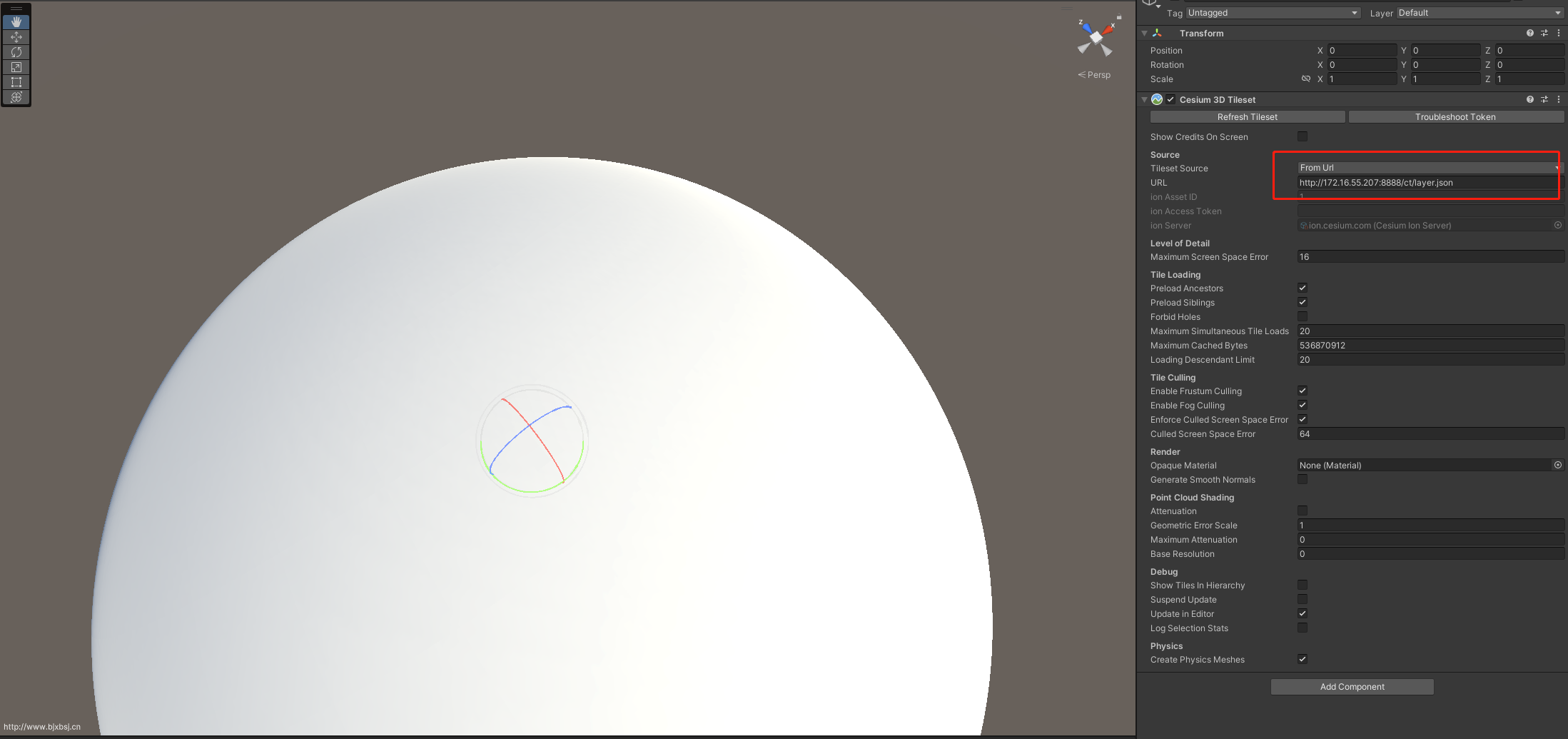Image resolution: width=1568 pixels, height=739 pixels.
Task: Disable the Cesium 3D Tileset component checkbox
Action: [1170, 99]
